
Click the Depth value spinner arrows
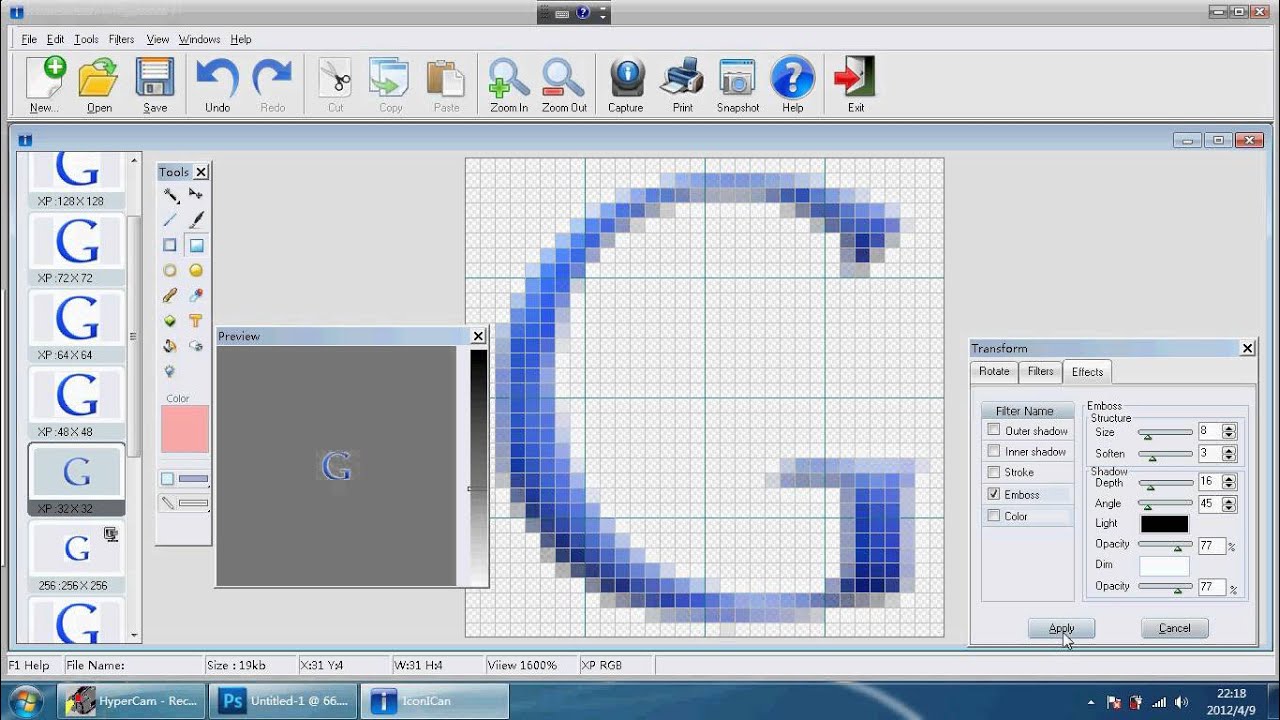pos(1229,482)
